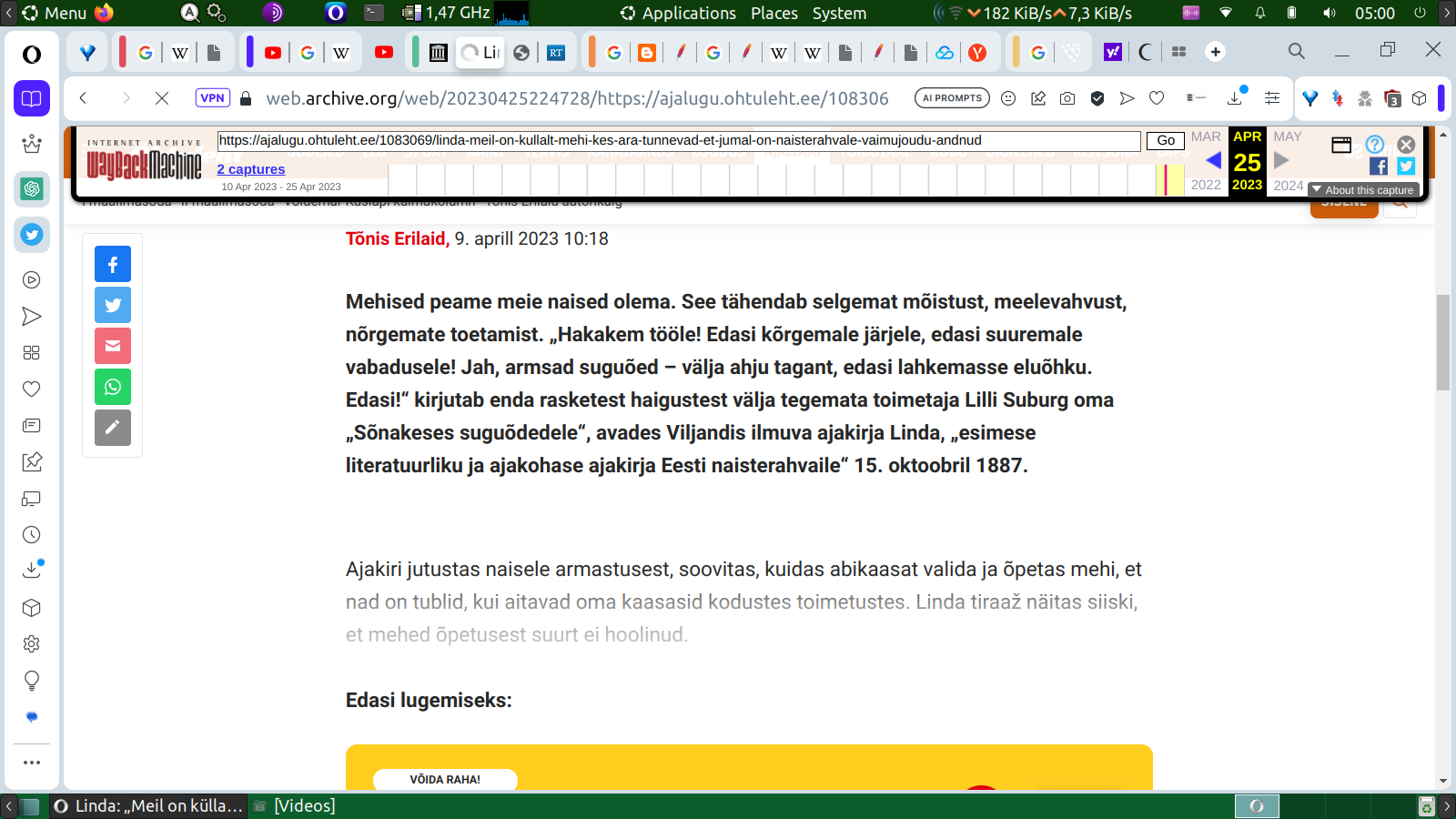
Task: Toggle VPN badge in address bar
Action: 212,98
